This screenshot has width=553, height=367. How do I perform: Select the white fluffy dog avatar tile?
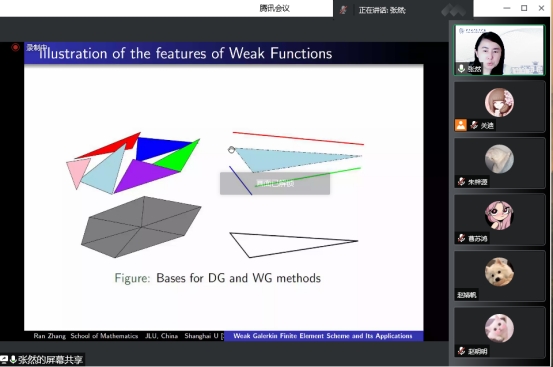[x=499, y=276]
